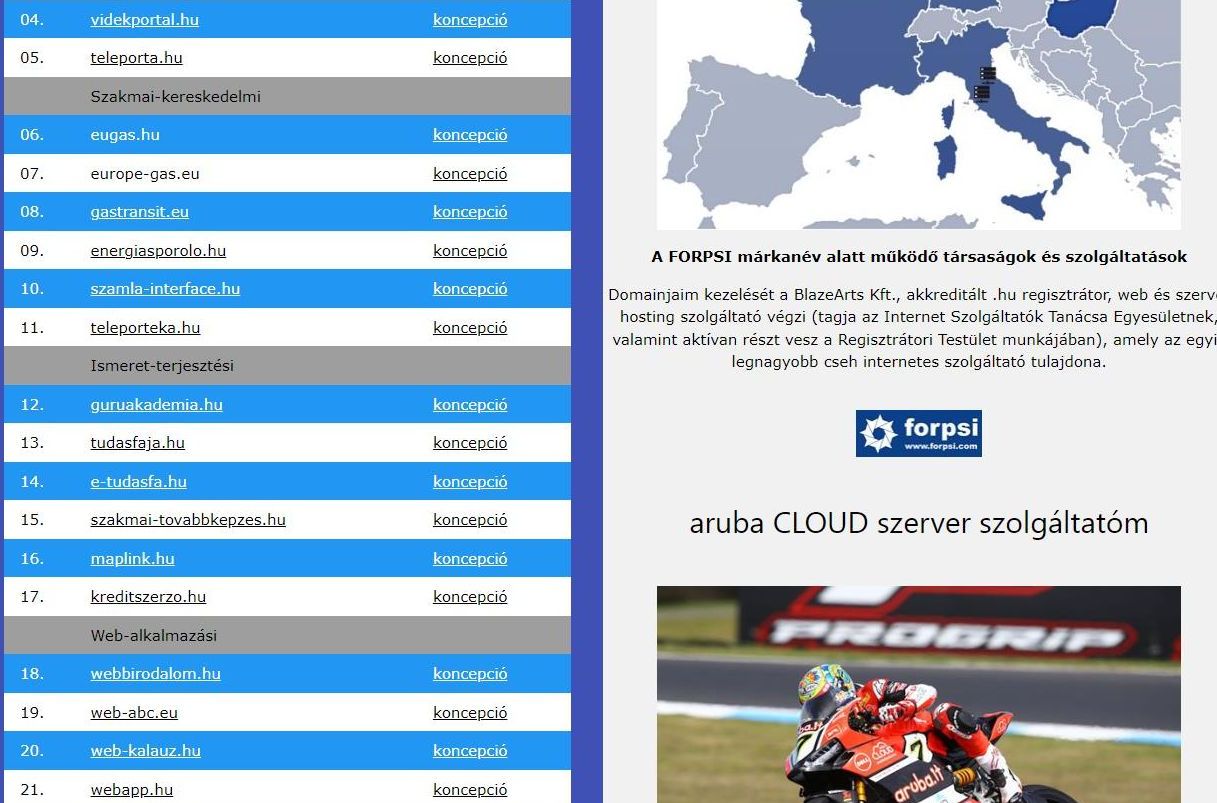Click koncepció next to e-tudasfa.hu
This screenshot has width=1217, height=803.
pyautogui.click(x=470, y=482)
